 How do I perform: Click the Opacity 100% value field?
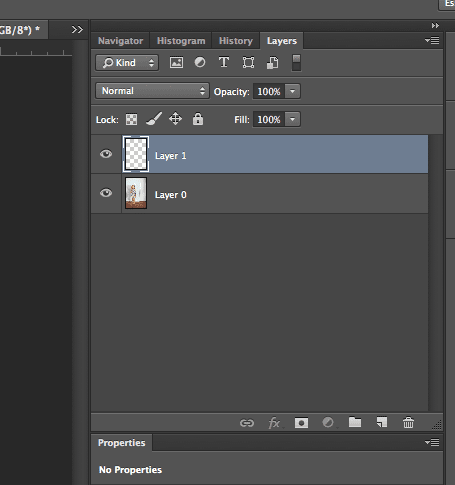(269, 91)
